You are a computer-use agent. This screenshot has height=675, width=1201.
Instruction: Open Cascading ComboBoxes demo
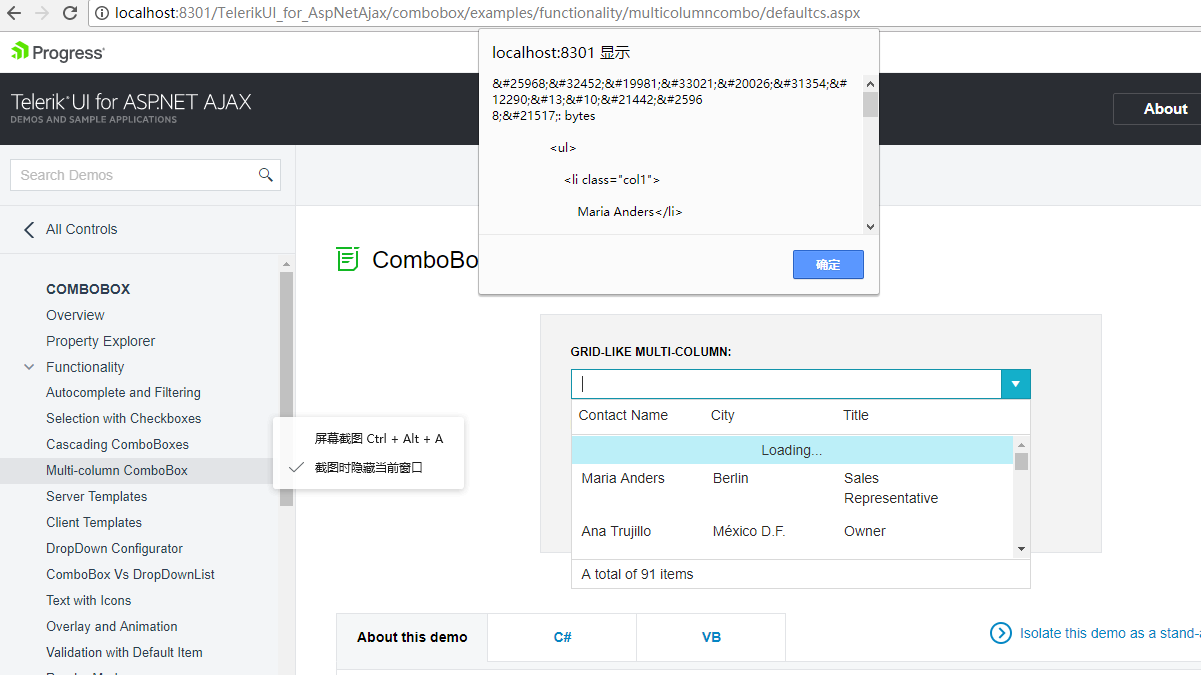[117, 444]
